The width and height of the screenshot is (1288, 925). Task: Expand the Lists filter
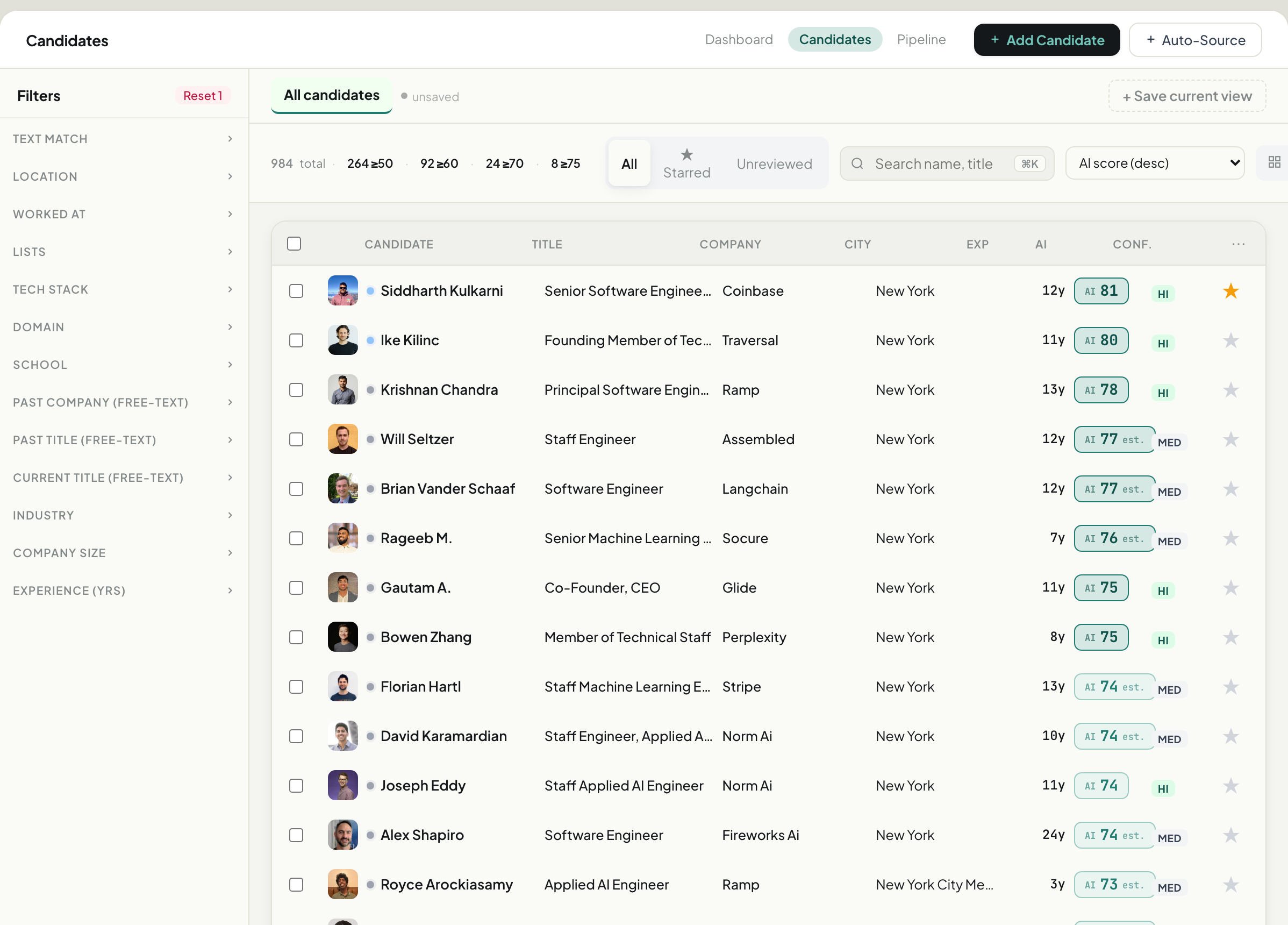tap(124, 252)
